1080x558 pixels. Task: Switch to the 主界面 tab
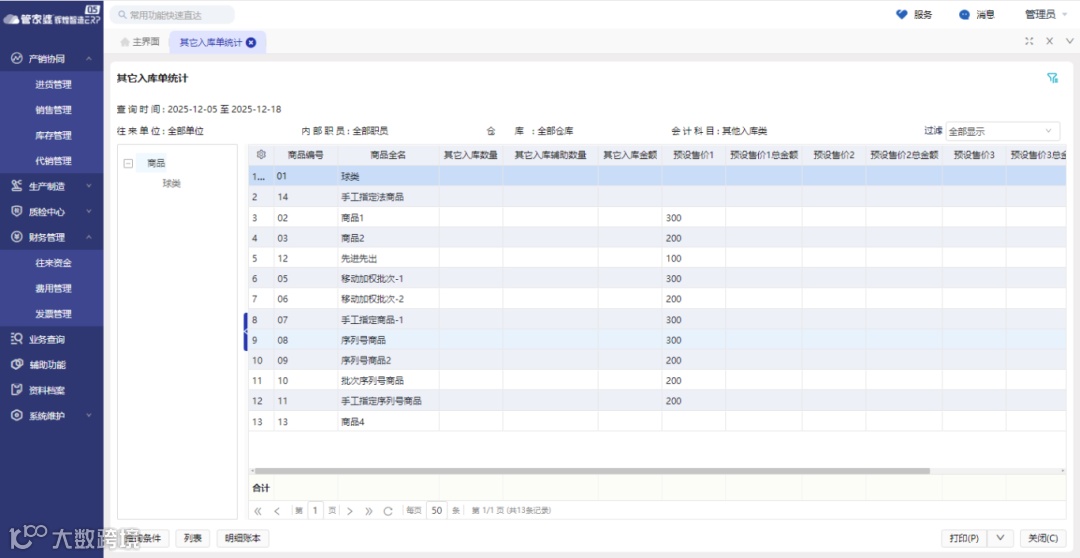pyautogui.click(x=140, y=42)
